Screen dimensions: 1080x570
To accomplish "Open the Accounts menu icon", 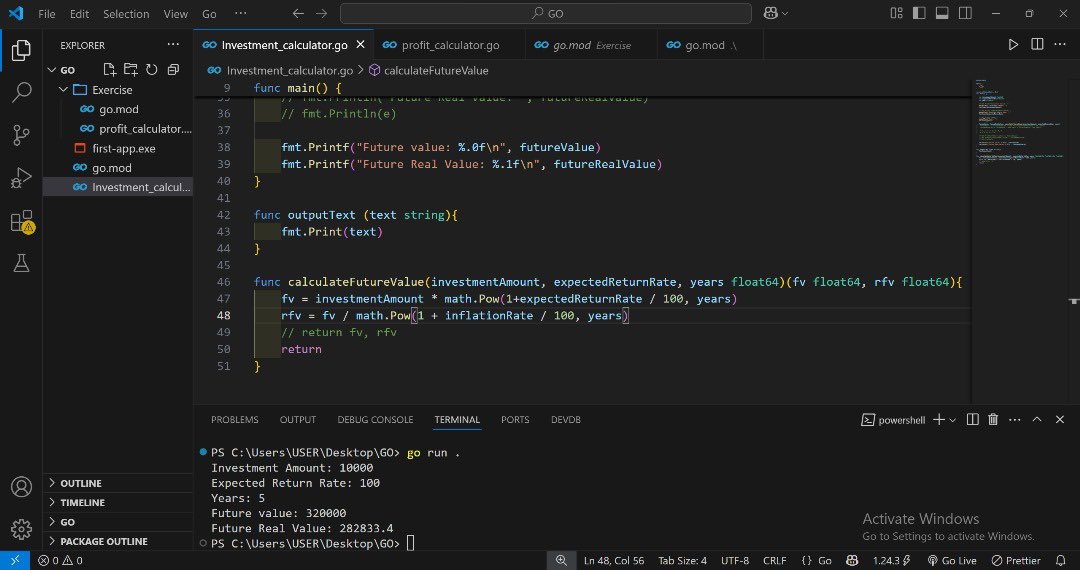I will pyautogui.click(x=21, y=487).
